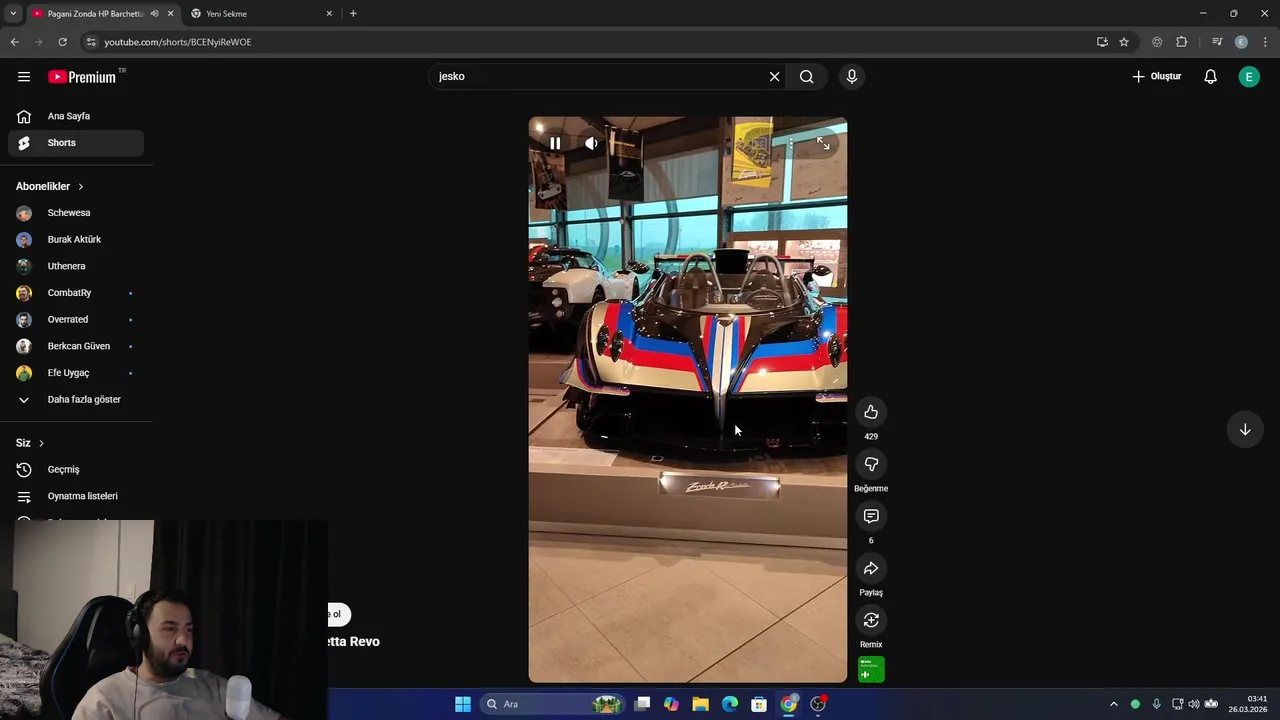Go back in the browser
The image size is (1280, 720).
[x=14, y=42]
